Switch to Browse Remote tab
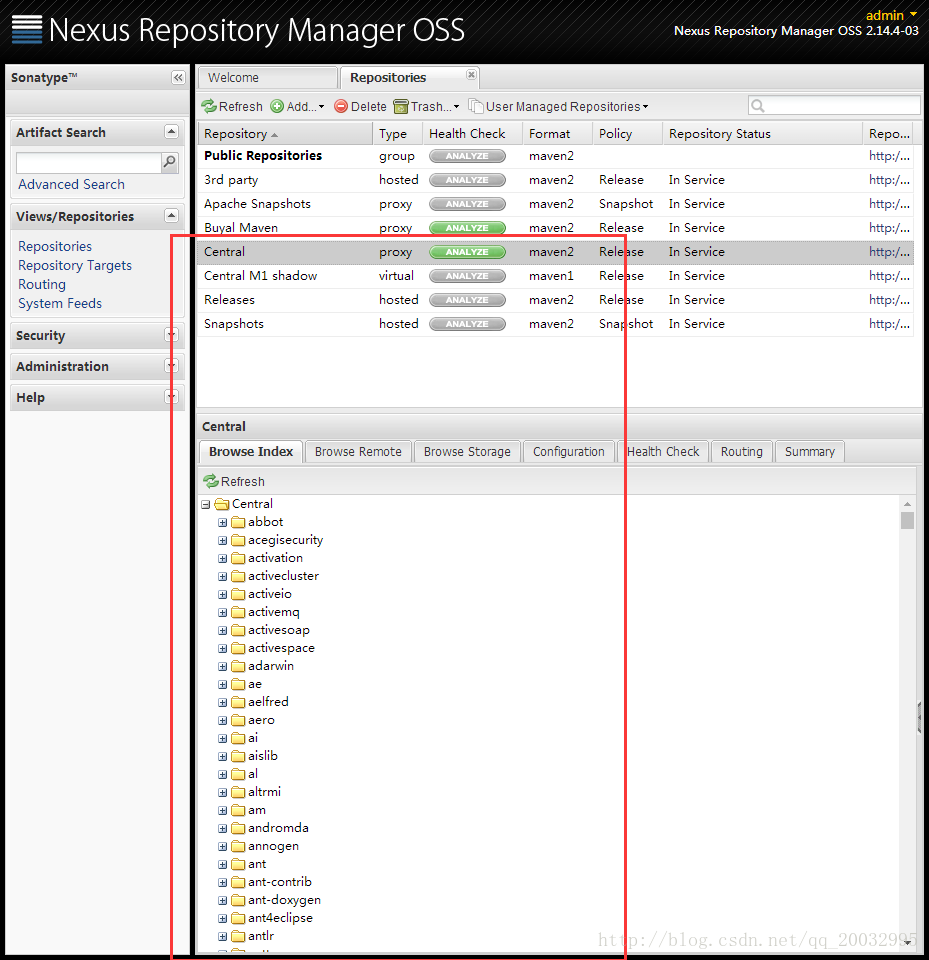 [358, 452]
